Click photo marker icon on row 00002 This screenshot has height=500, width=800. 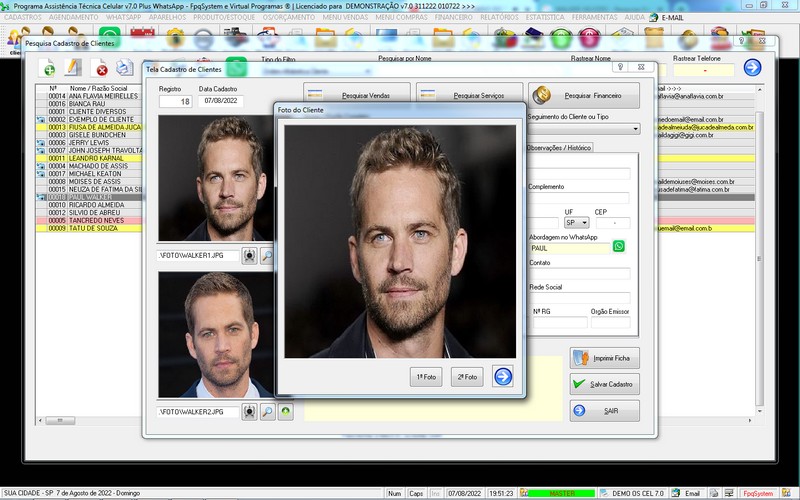pos(41,119)
